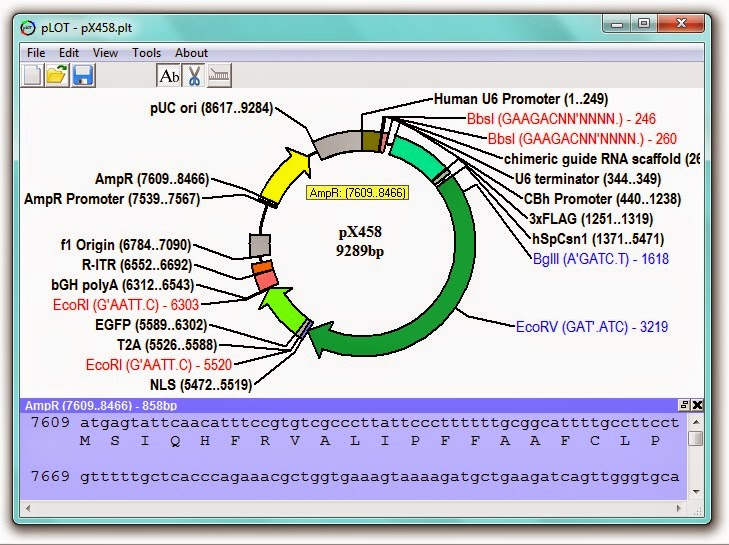The width and height of the screenshot is (729, 545).
Task: Click the BbsI site 260 label
Action: (x=582, y=139)
